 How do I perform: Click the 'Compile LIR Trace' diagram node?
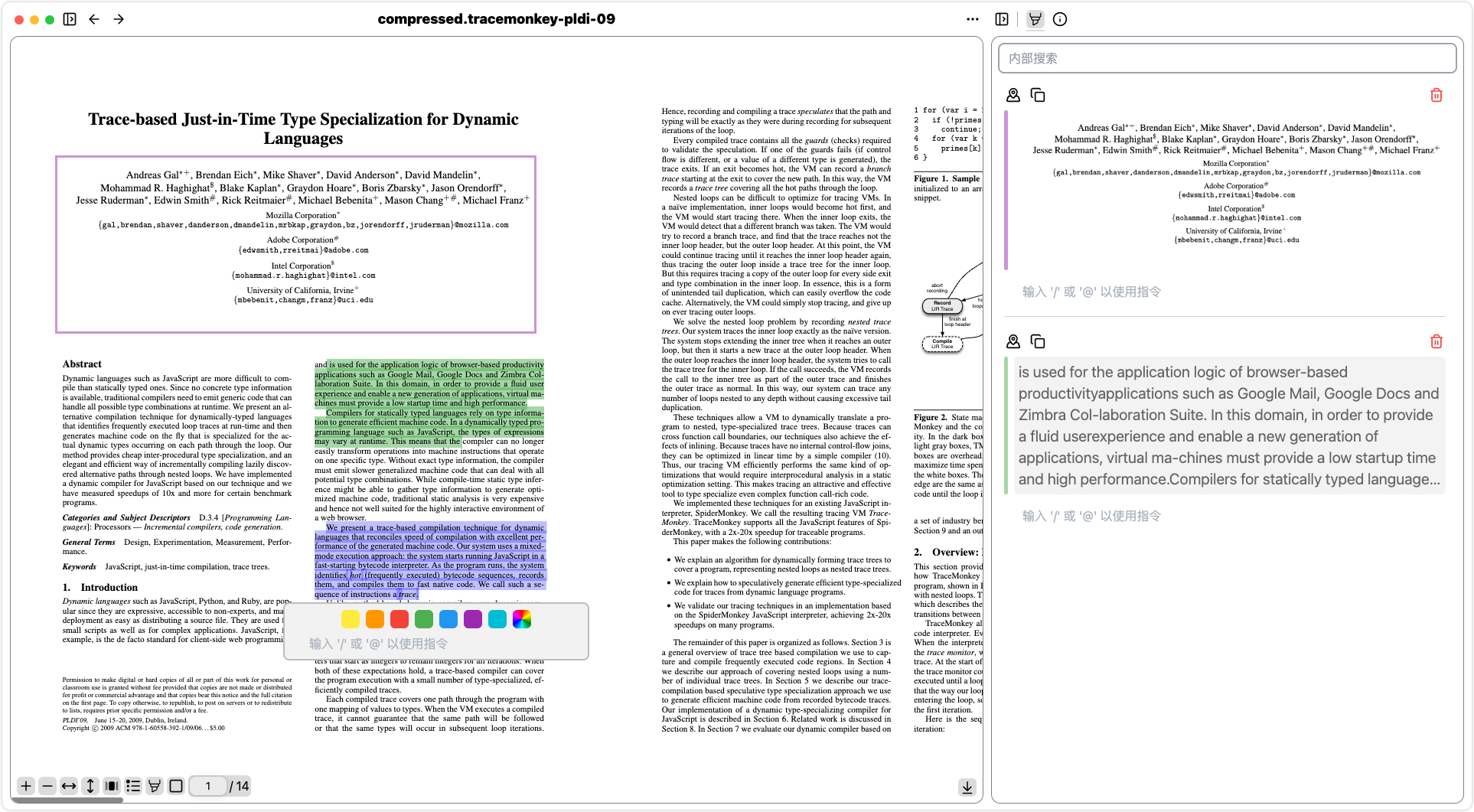942,344
